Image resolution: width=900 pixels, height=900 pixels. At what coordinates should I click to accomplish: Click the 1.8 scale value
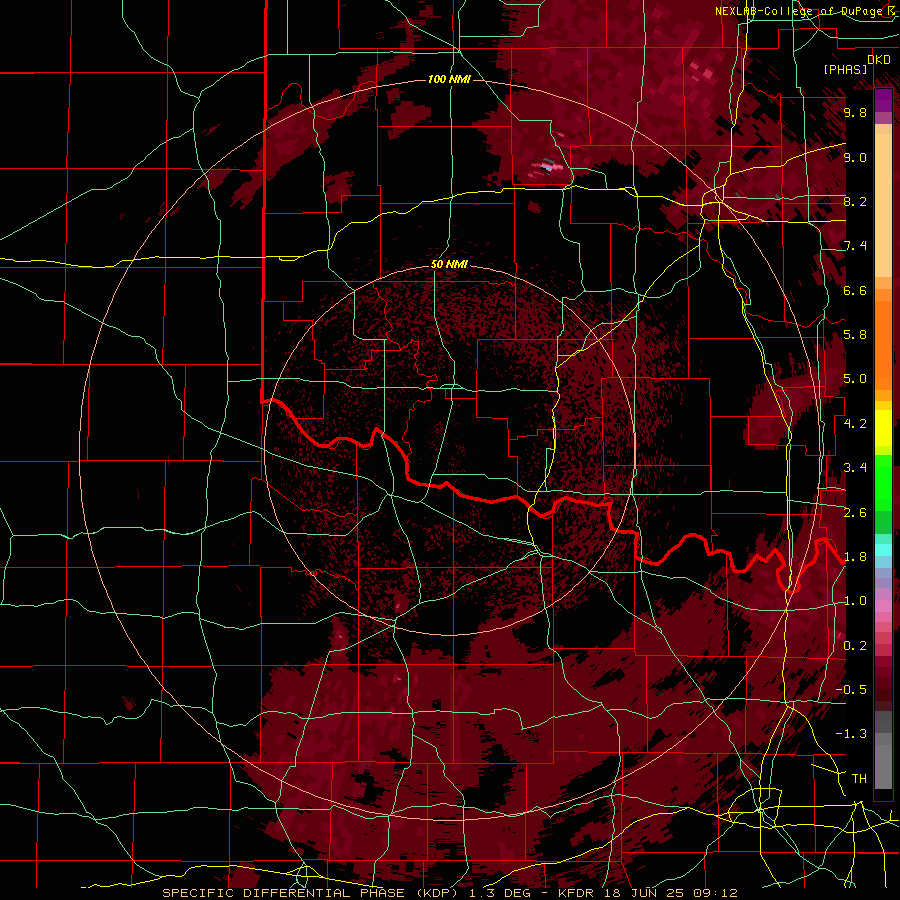click(855, 557)
